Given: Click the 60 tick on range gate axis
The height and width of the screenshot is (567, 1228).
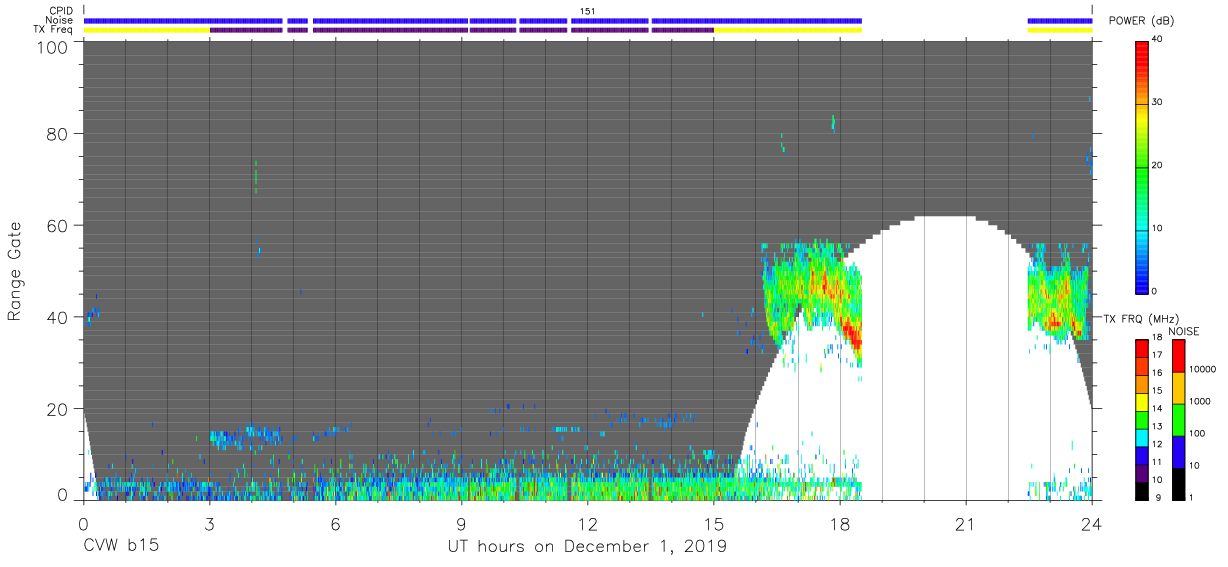Looking at the screenshot, I should point(56,225).
